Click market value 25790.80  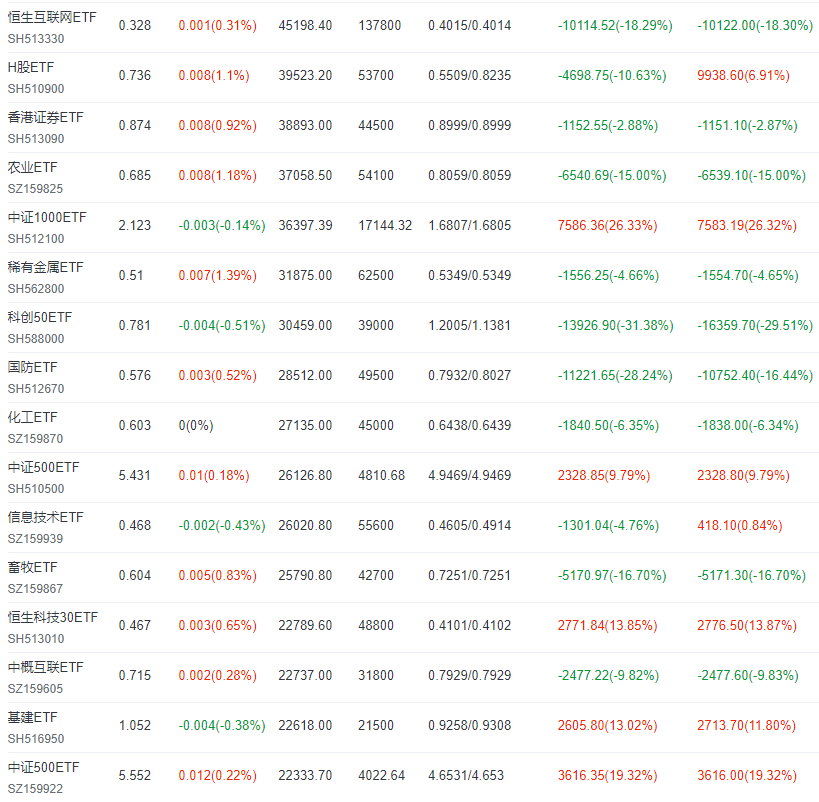coord(305,576)
